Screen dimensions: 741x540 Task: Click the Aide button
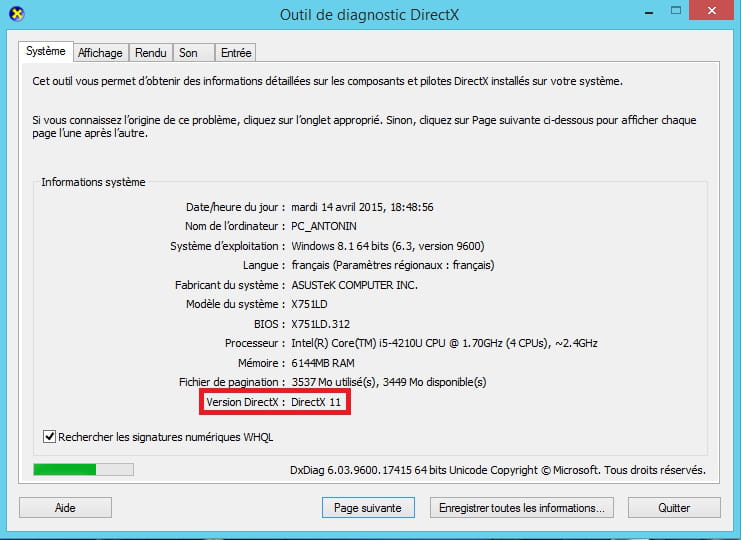[65, 507]
